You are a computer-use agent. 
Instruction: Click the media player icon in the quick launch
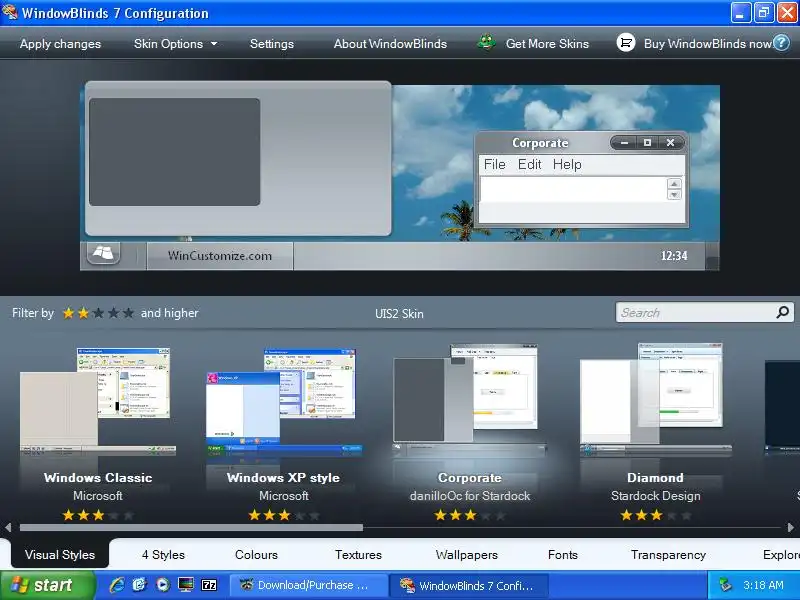pyautogui.click(x=163, y=585)
